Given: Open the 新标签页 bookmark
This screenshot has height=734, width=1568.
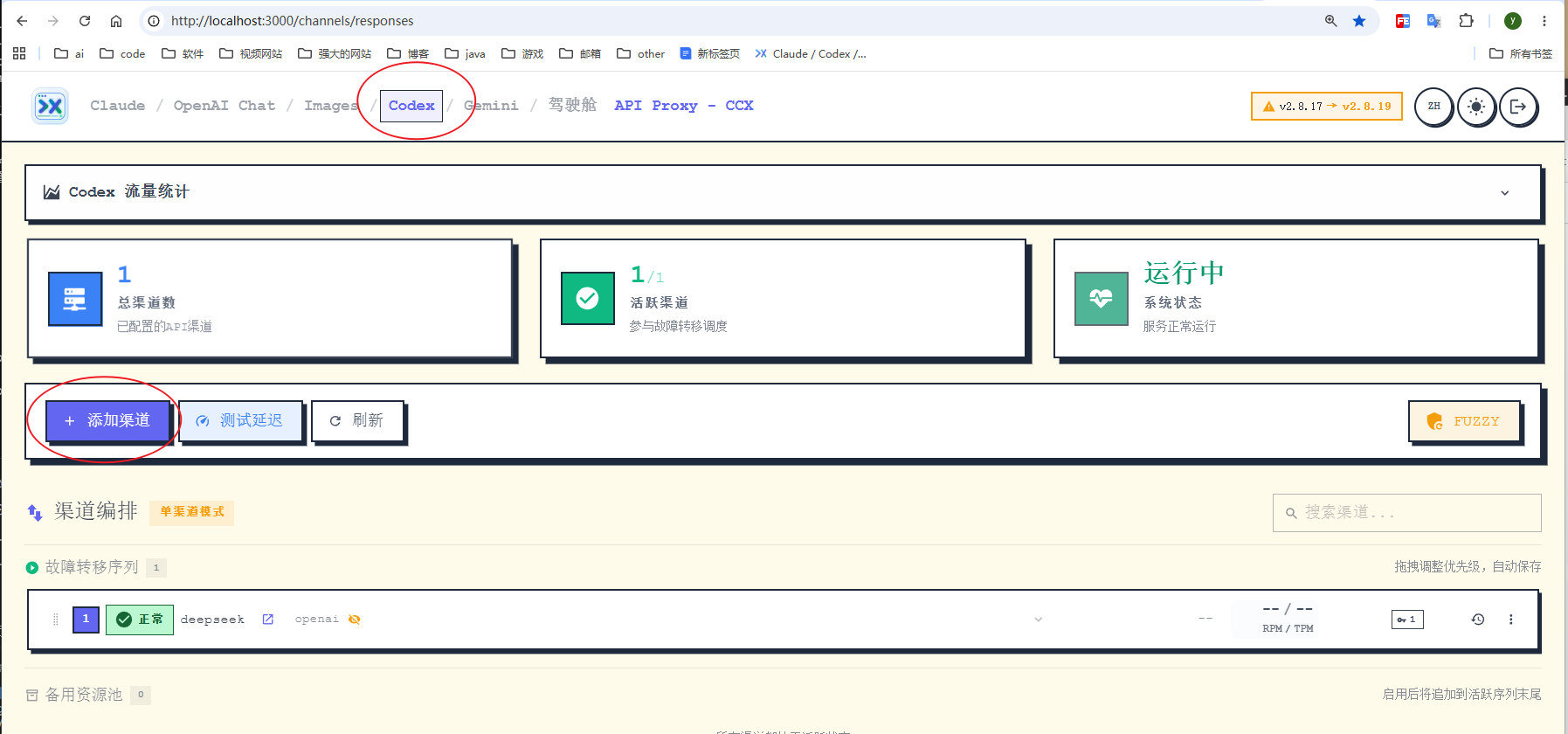Looking at the screenshot, I should click(x=709, y=53).
